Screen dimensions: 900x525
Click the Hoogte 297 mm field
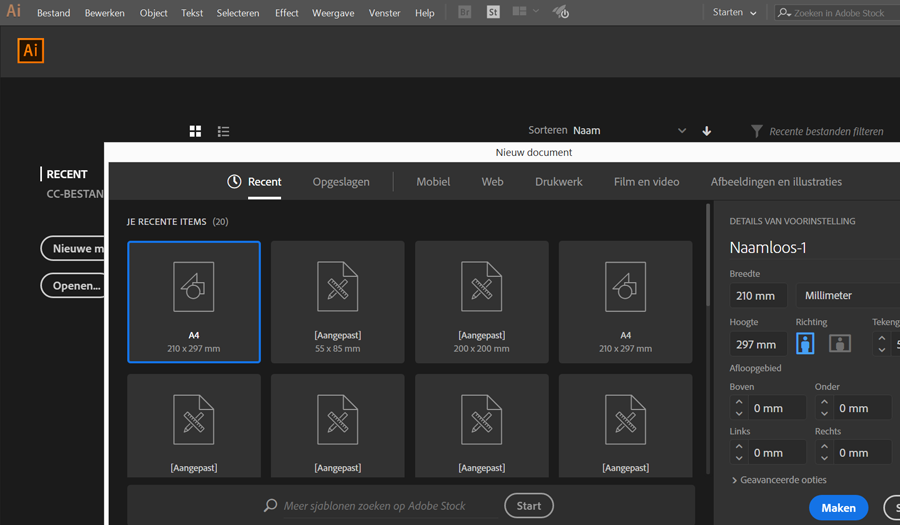tap(758, 344)
